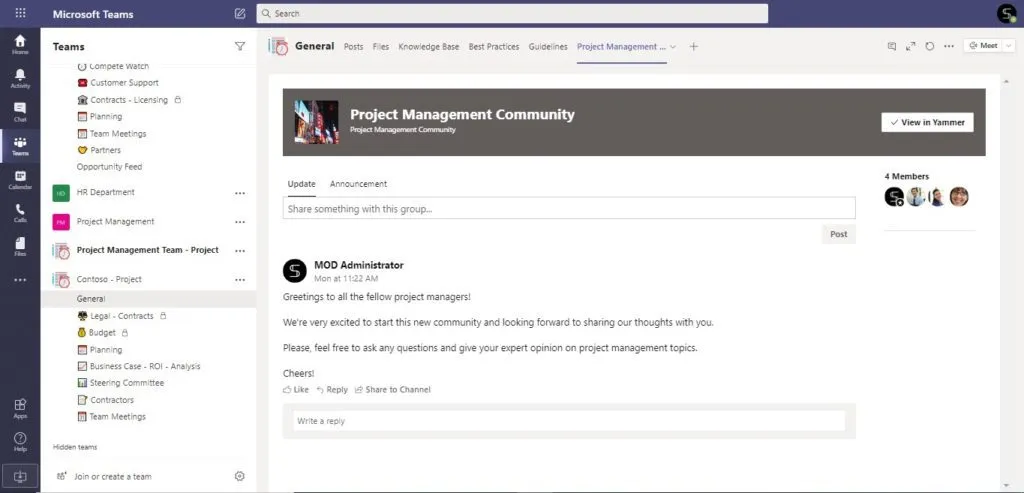The image size is (1024, 493).
Task: Add a new tab with plus icon
Action: [x=694, y=46]
